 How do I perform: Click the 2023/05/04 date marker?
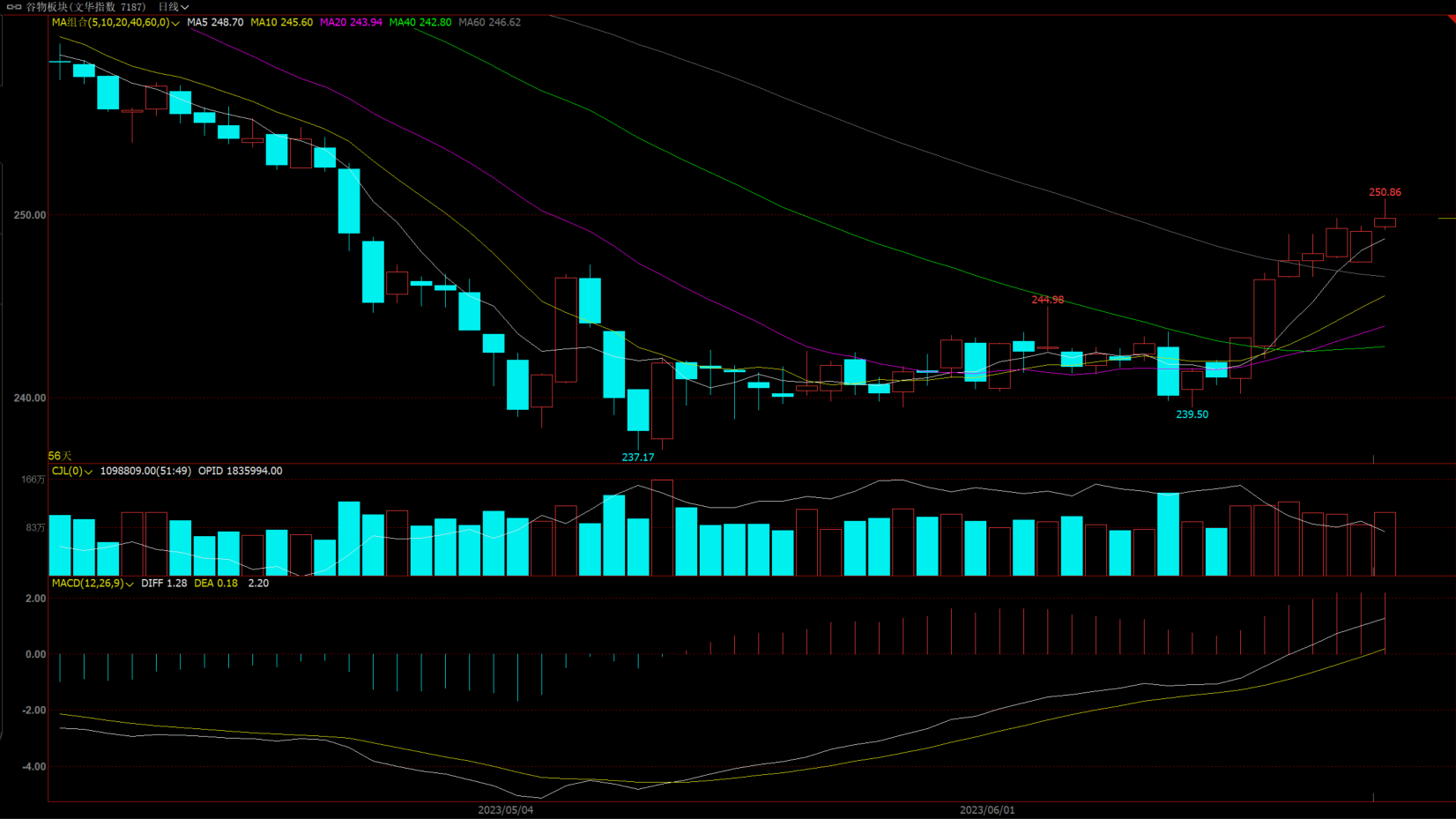[x=506, y=810]
